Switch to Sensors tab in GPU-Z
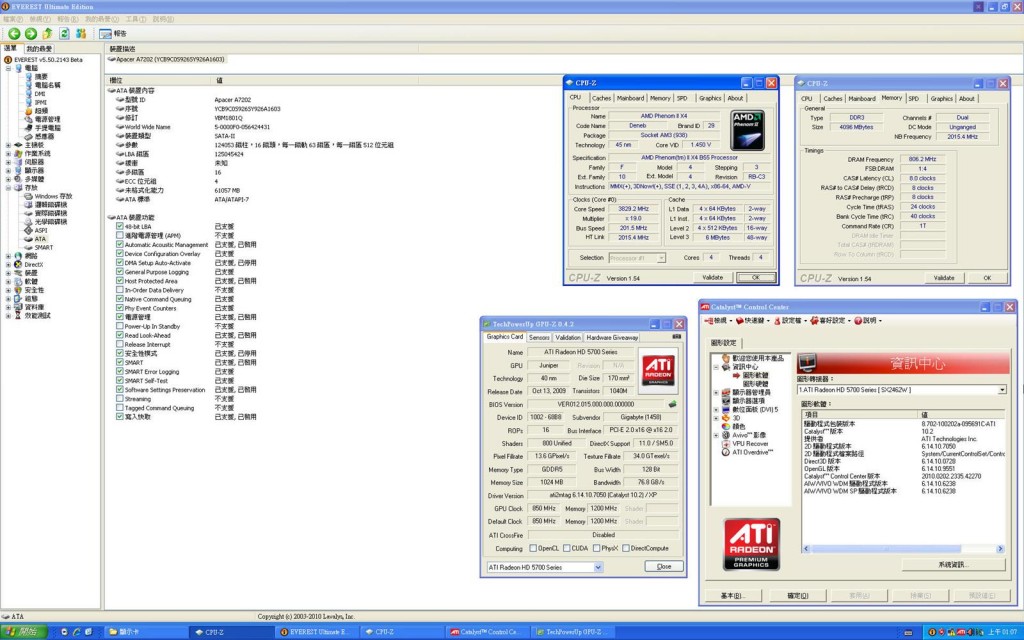The image size is (1024, 640). [539, 338]
